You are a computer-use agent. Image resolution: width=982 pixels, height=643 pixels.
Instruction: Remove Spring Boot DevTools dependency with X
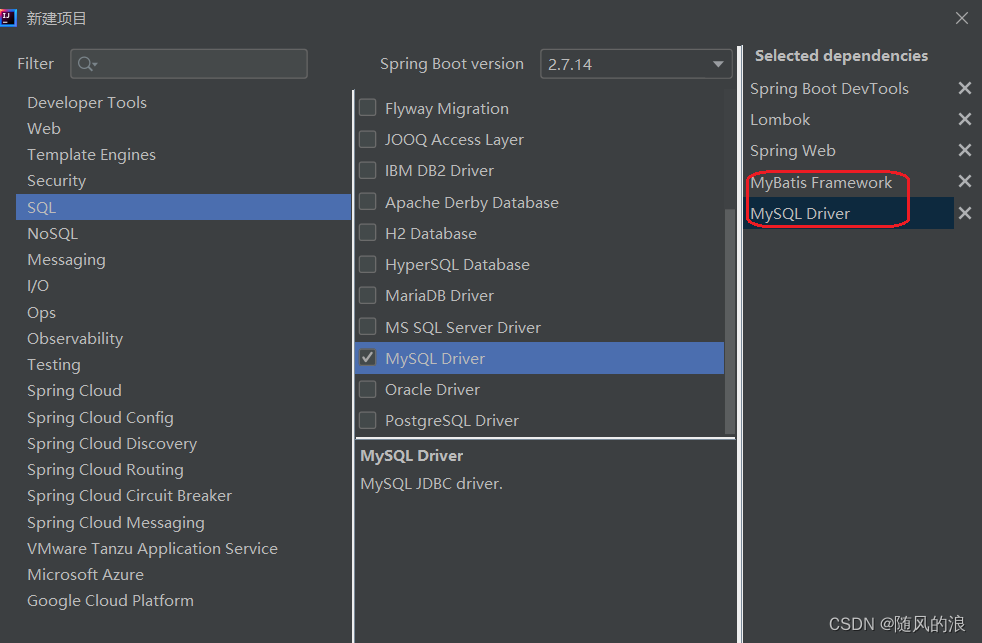coord(964,88)
